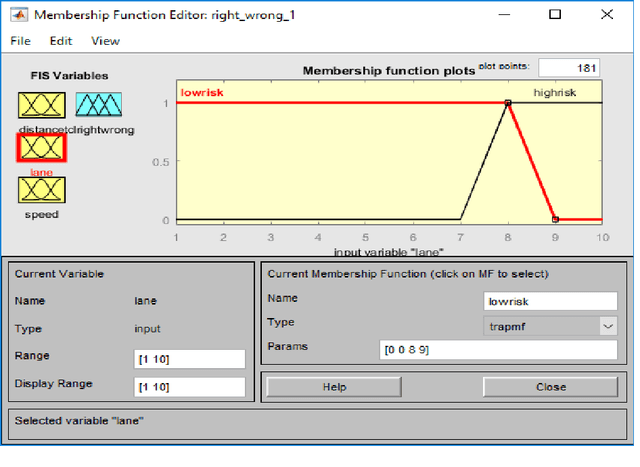
Task: Minimize the Membership Function Editor window
Action: pyautogui.click(x=504, y=15)
